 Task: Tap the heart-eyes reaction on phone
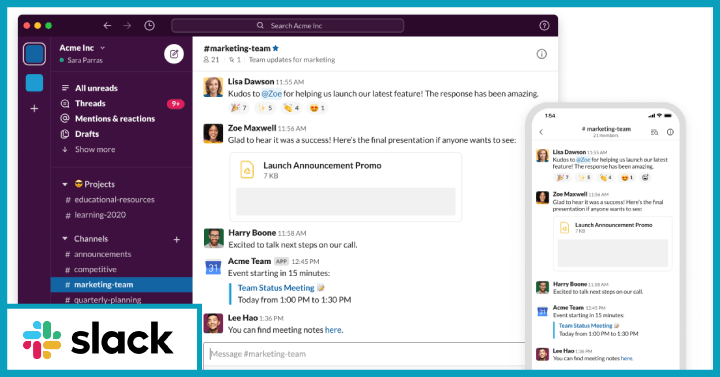coord(627,177)
